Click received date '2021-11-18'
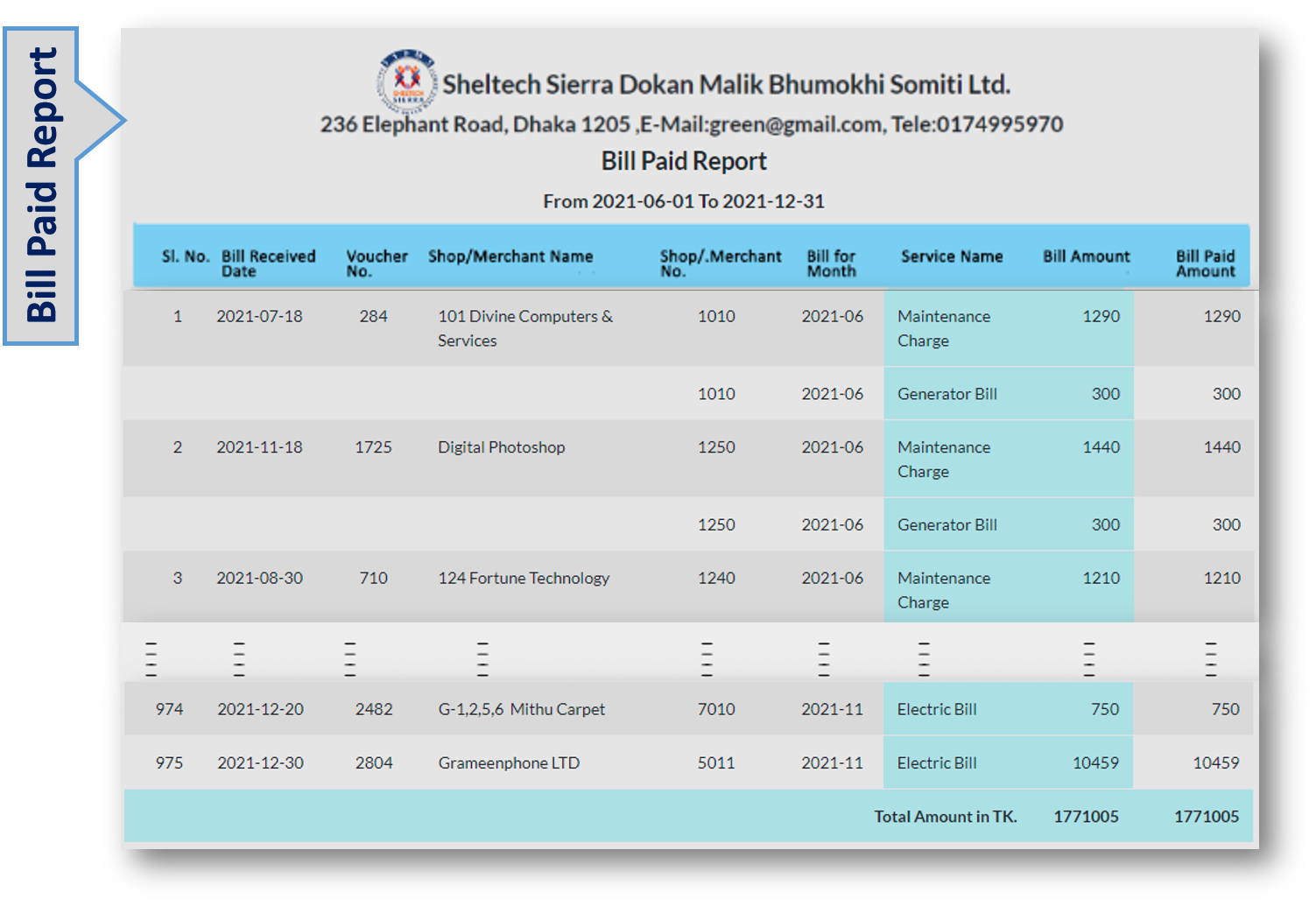 click(259, 447)
